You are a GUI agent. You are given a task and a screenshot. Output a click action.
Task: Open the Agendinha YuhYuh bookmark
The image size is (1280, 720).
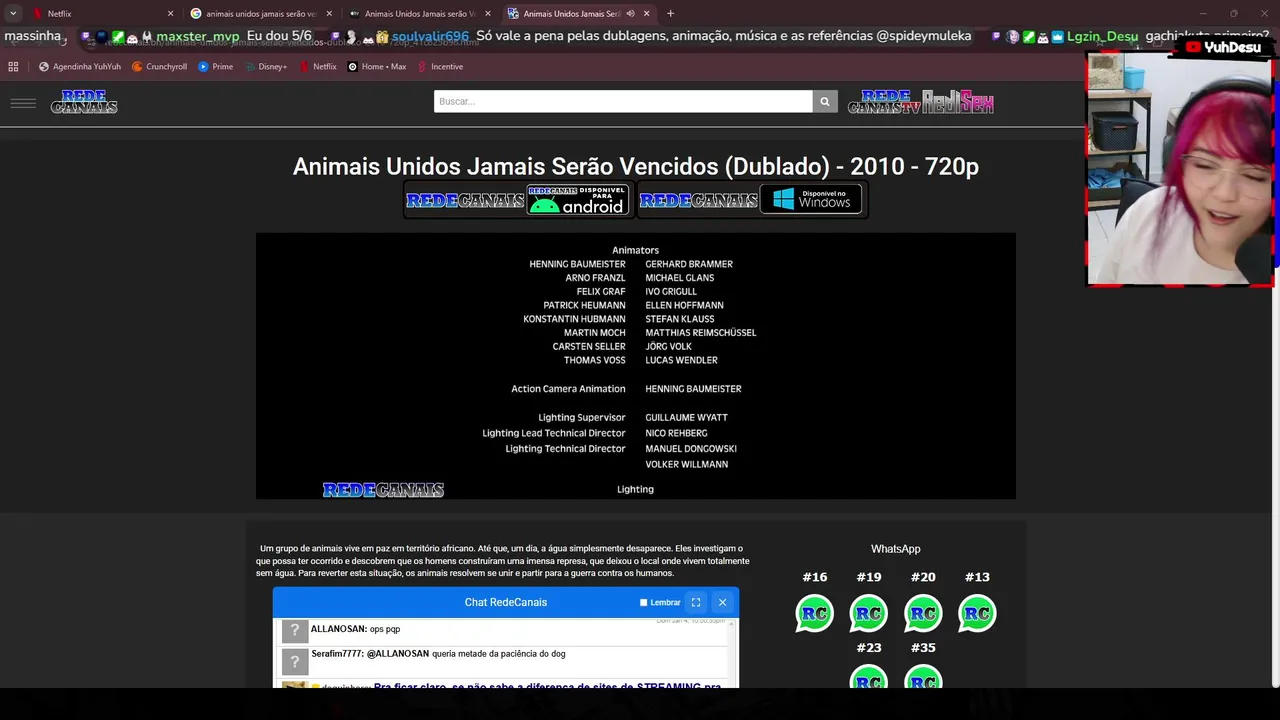80,67
